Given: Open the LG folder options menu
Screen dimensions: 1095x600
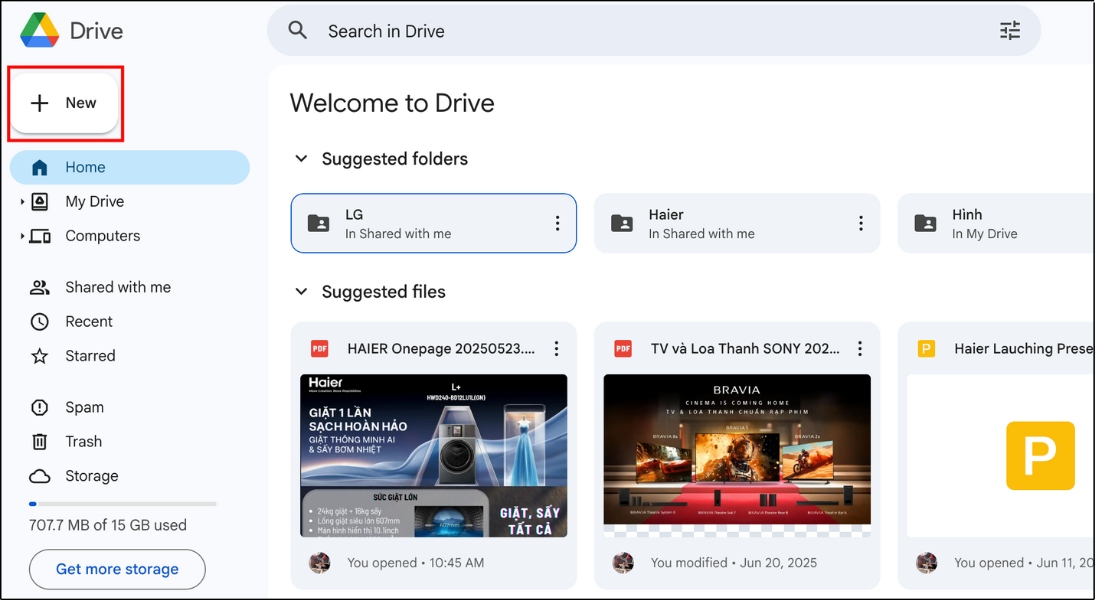Looking at the screenshot, I should pos(557,223).
